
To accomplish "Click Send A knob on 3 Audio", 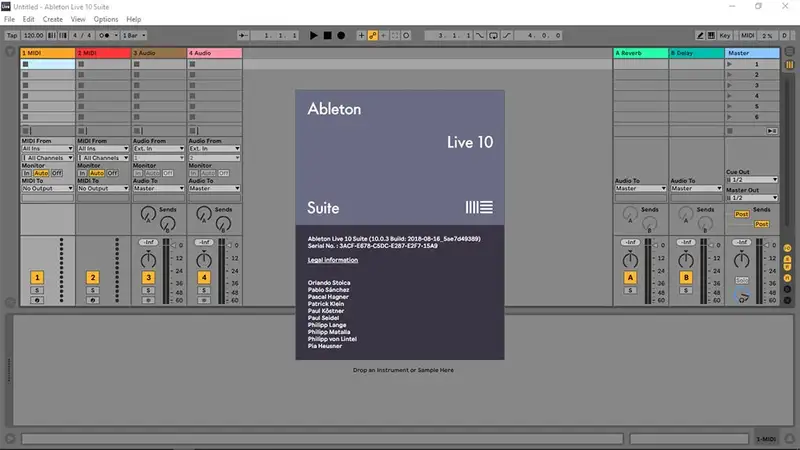I will point(148,214).
